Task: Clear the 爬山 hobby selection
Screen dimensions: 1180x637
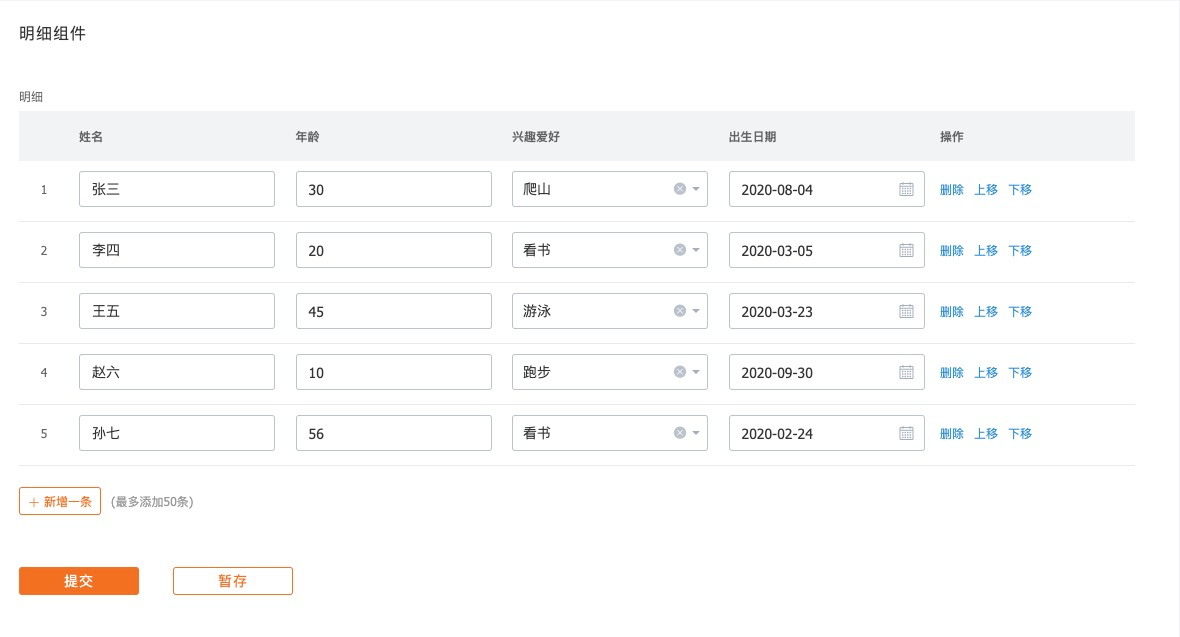Action: [680, 189]
